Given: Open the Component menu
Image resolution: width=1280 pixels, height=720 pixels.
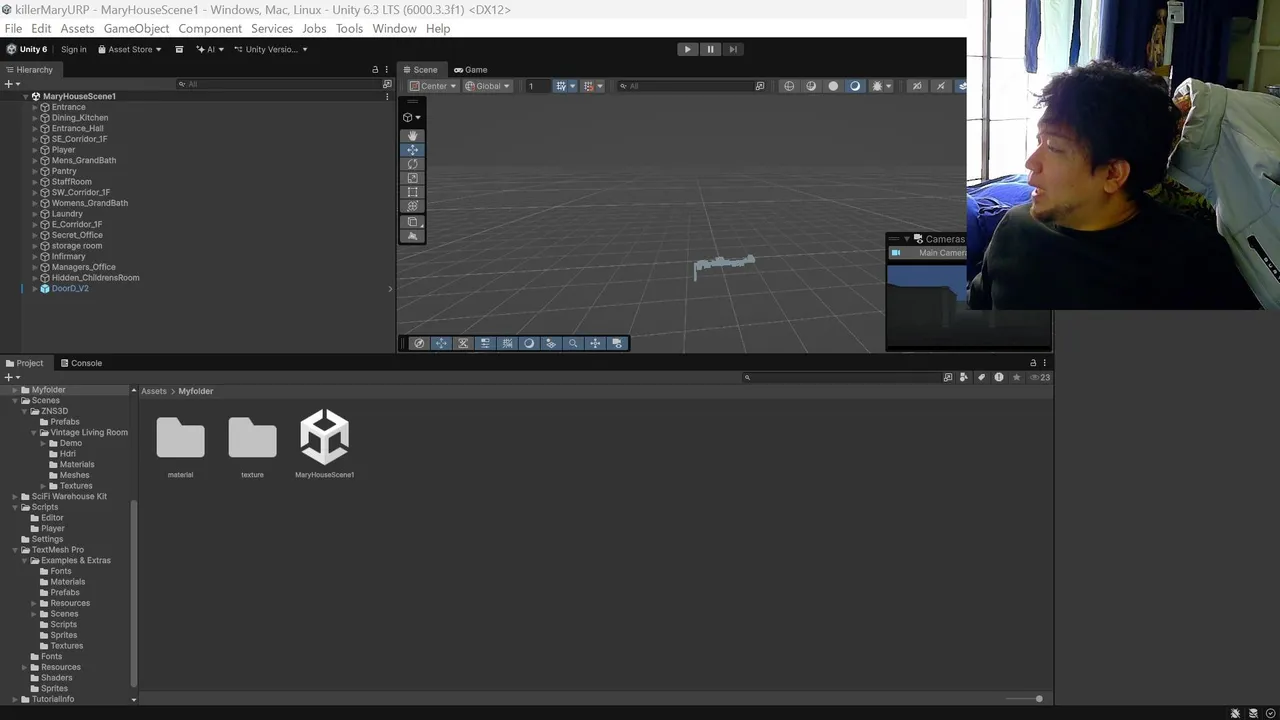Looking at the screenshot, I should coord(210,28).
